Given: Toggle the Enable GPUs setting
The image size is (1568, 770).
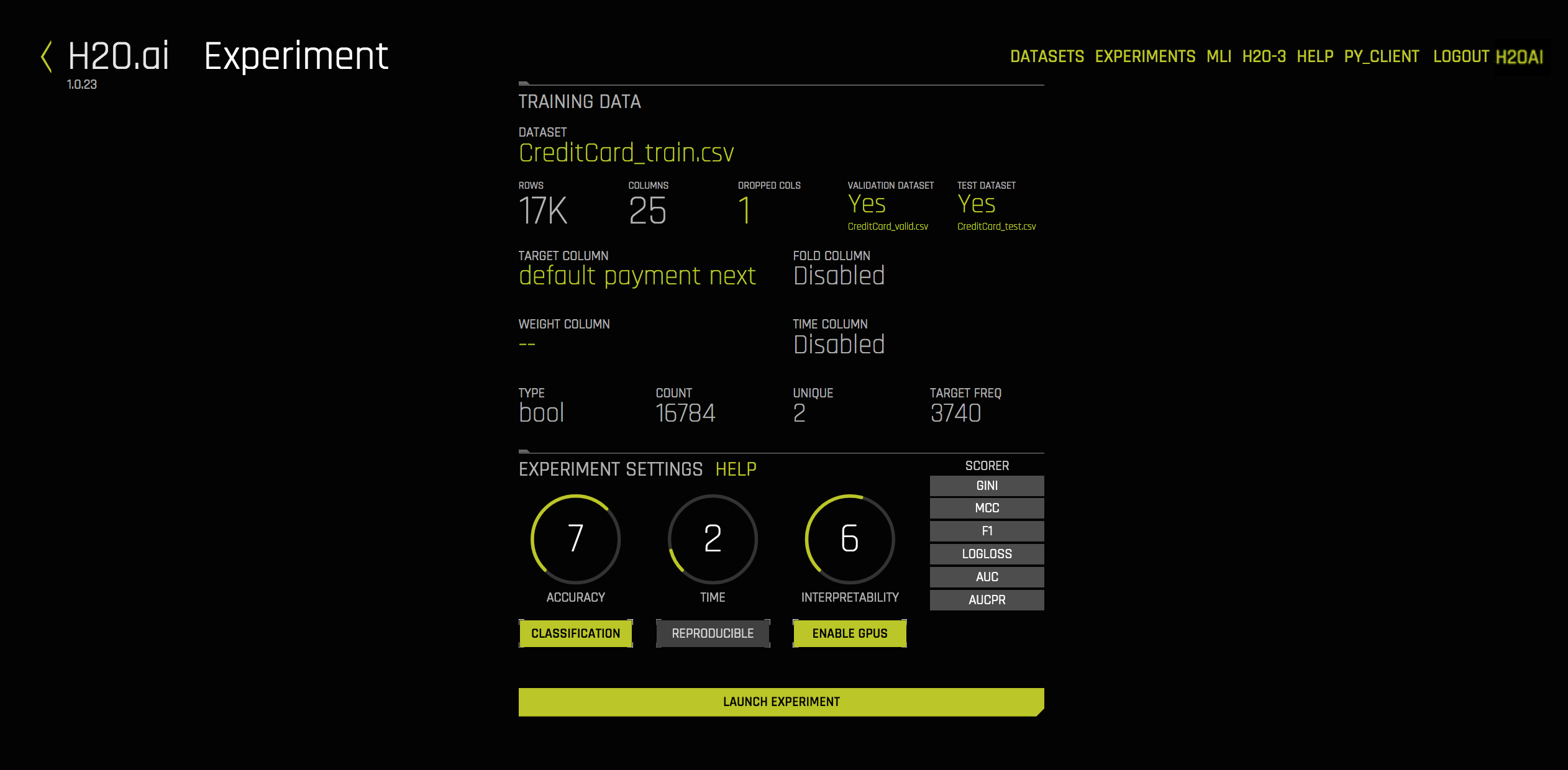Looking at the screenshot, I should (x=849, y=633).
